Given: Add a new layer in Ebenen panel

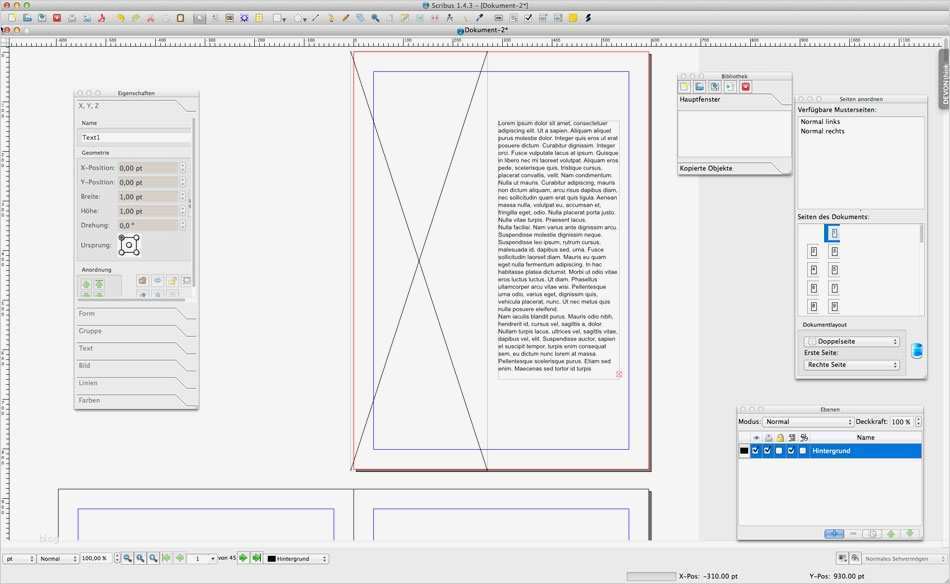Looking at the screenshot, I should tap(834, 534).
